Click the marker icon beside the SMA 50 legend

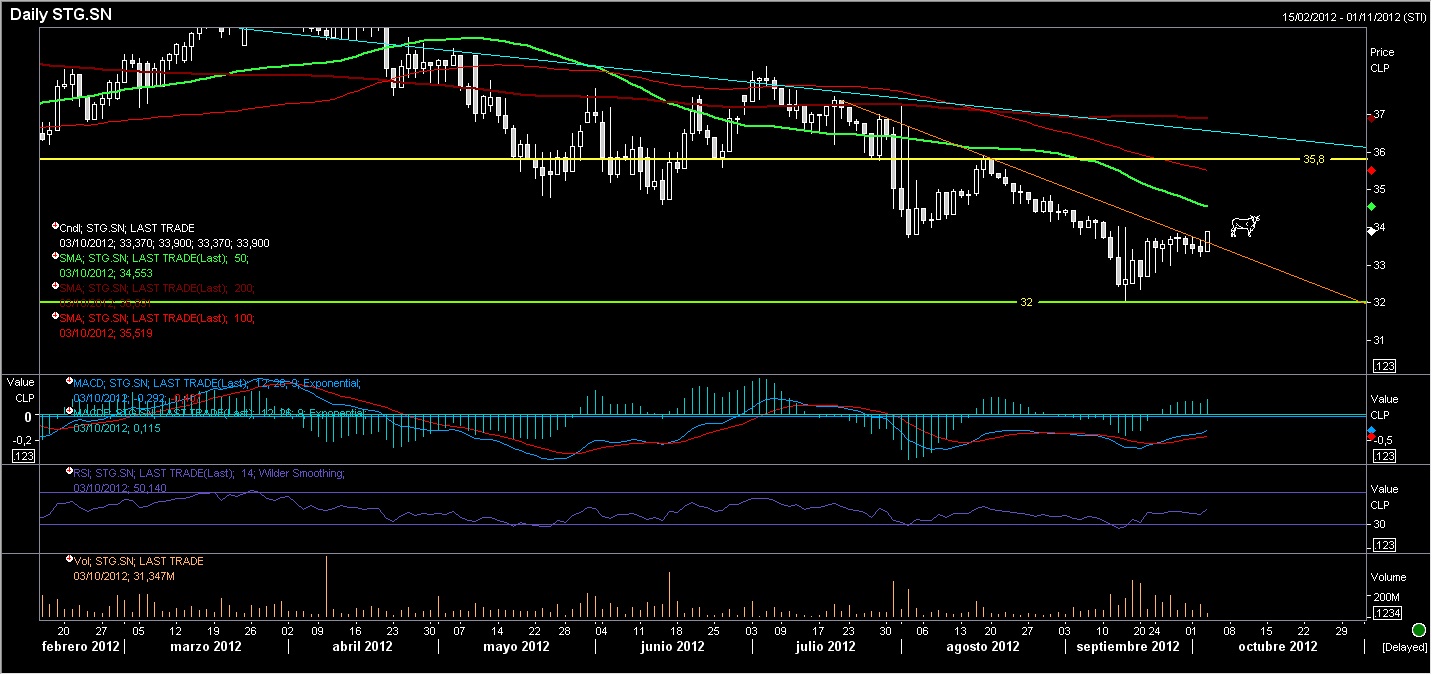[55, 257]
